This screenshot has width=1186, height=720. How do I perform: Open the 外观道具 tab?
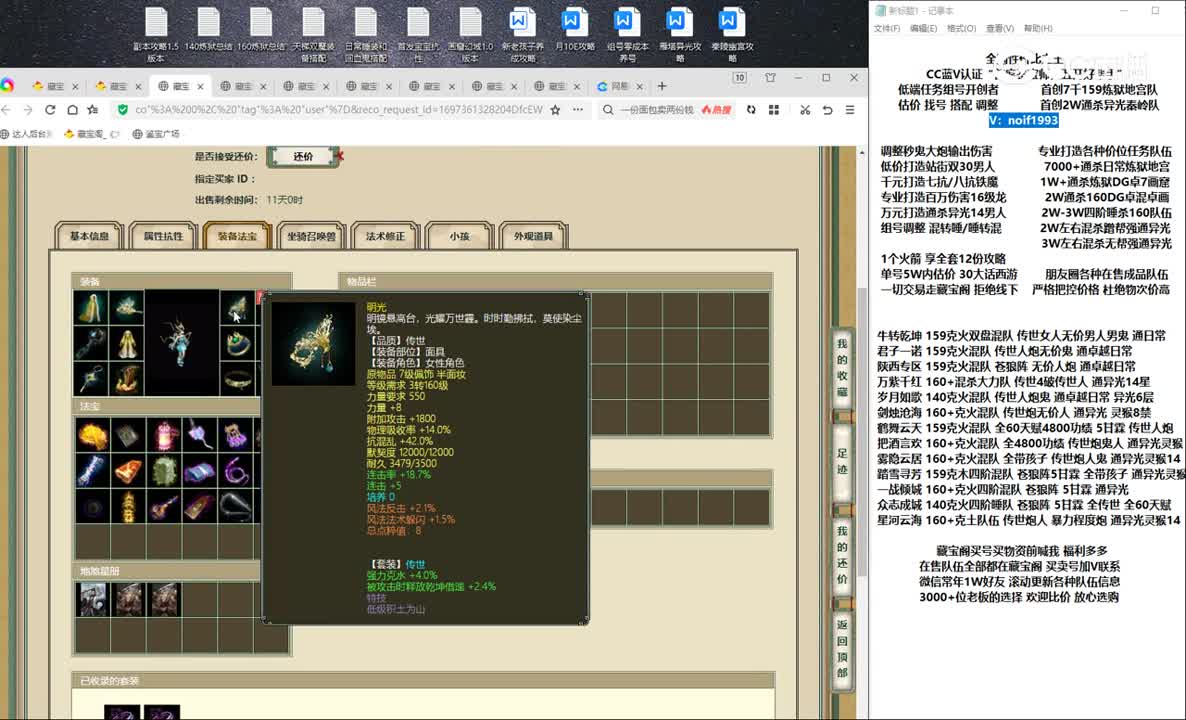tap(533, 236)
